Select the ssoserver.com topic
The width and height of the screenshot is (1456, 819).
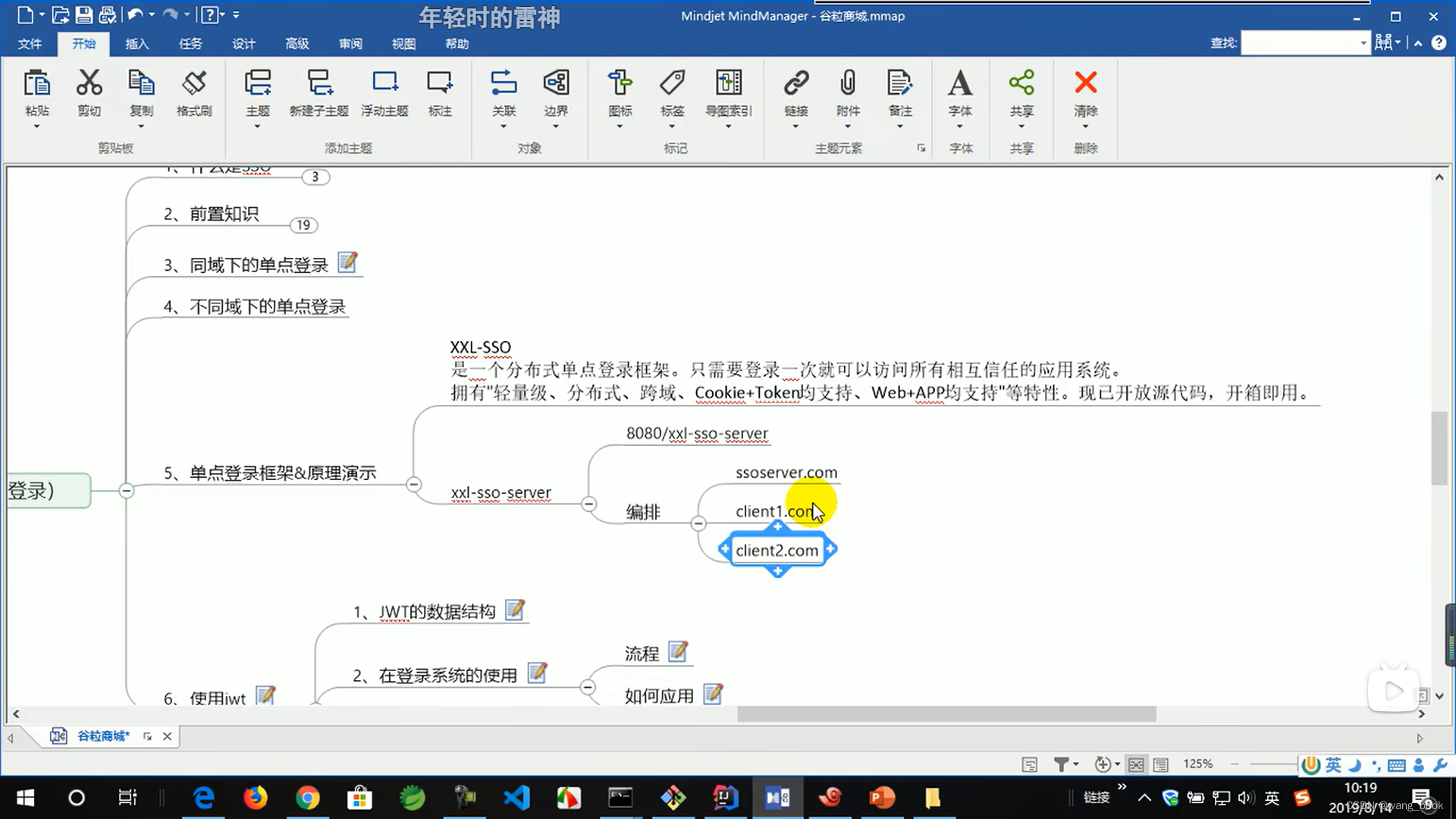point(786,472)
